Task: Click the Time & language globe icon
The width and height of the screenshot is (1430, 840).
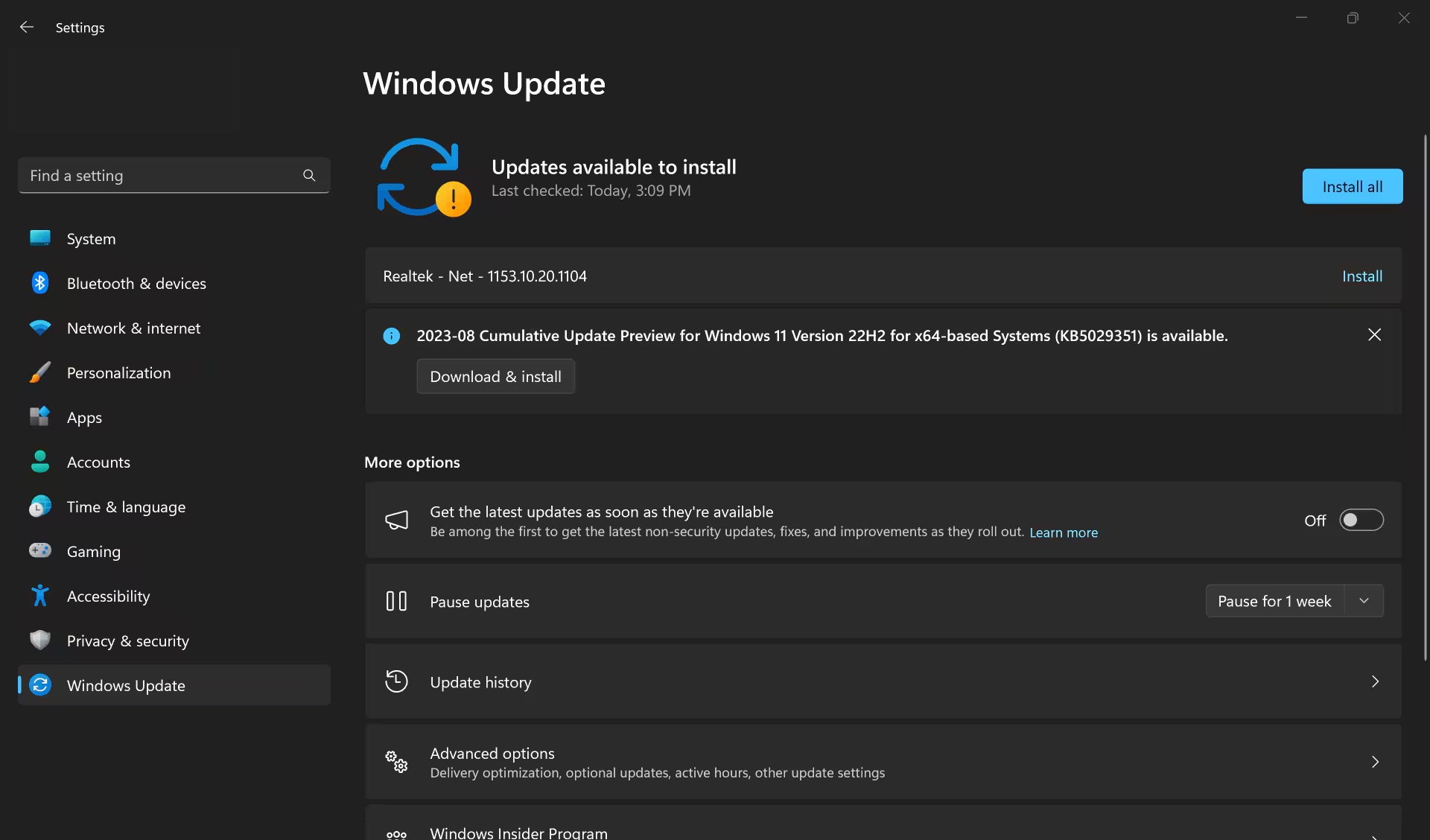Action: (x=40, y=506)
